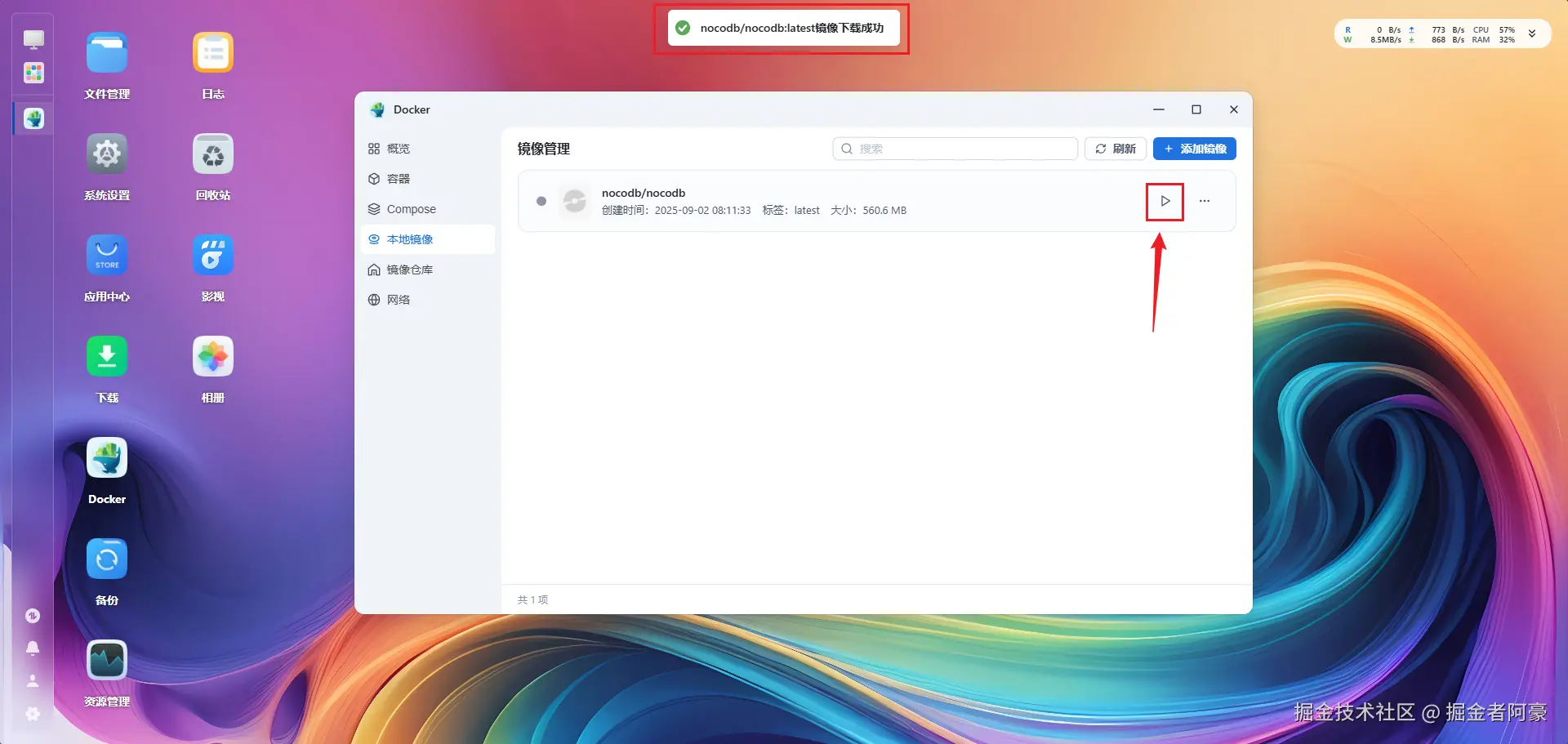Go to 镜像仓库 image registry in the Docker sidebar

[x=428, y=270]
